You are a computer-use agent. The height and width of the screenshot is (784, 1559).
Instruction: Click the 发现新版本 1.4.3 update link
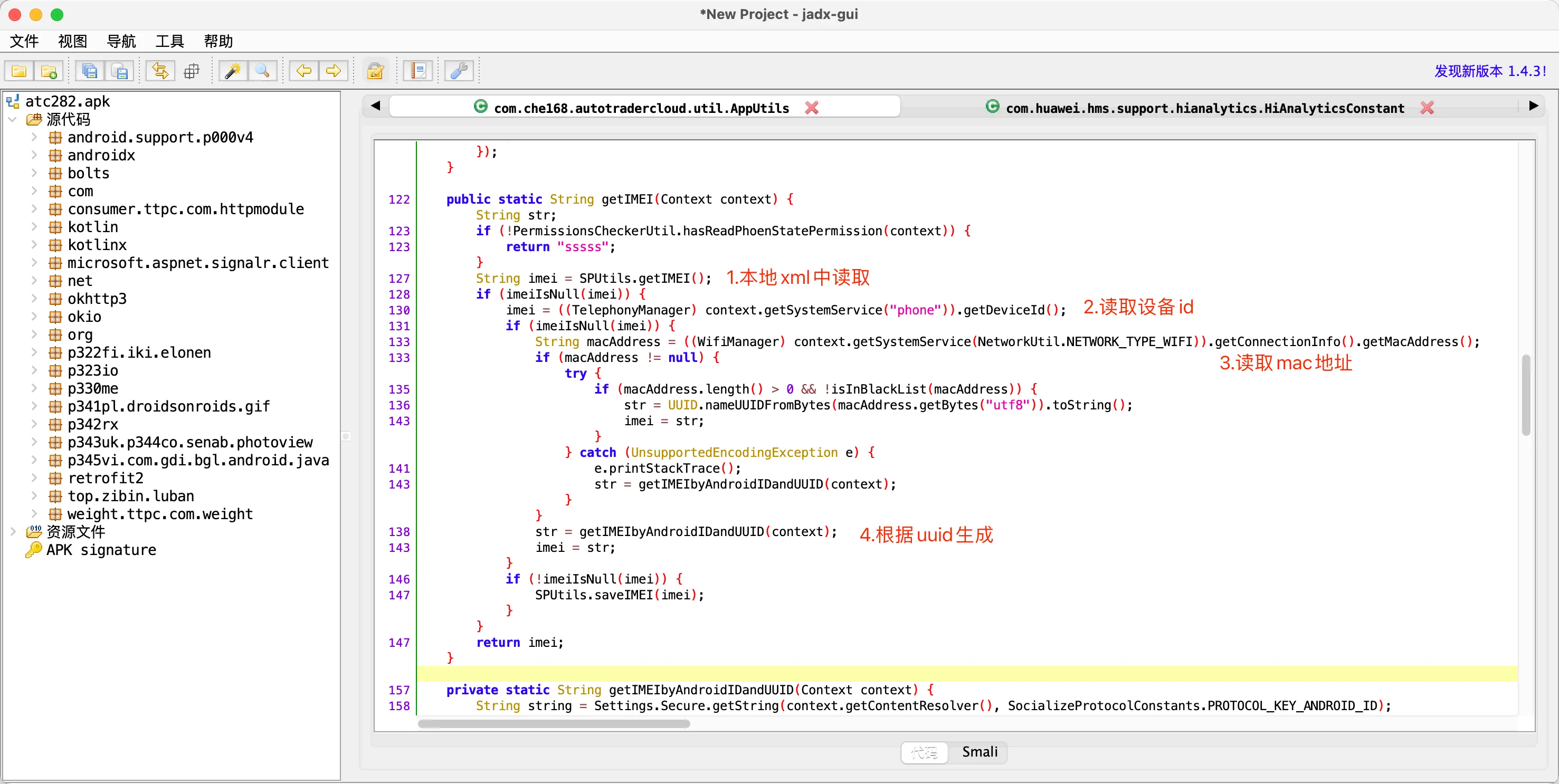click(x=1489, y=71)
